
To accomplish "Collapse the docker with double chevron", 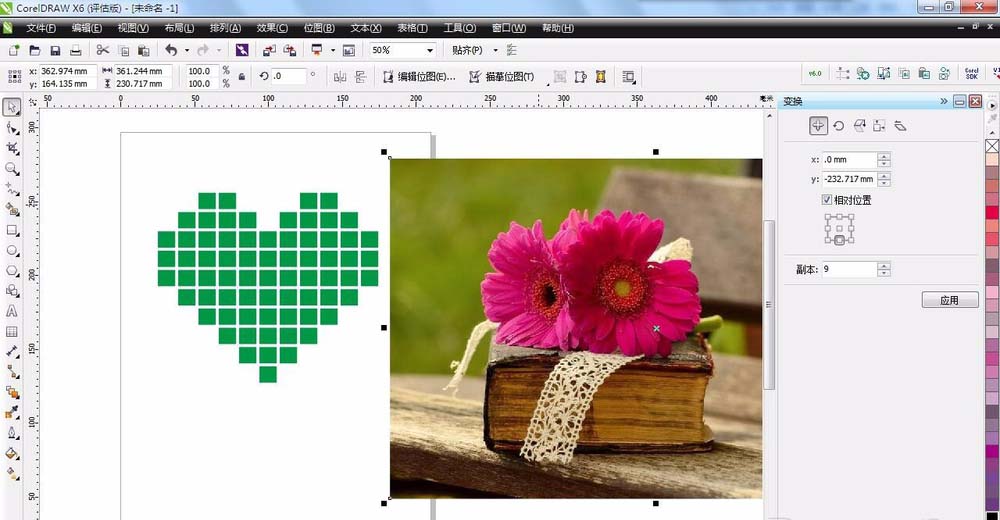I will click(x=944, y=101).
